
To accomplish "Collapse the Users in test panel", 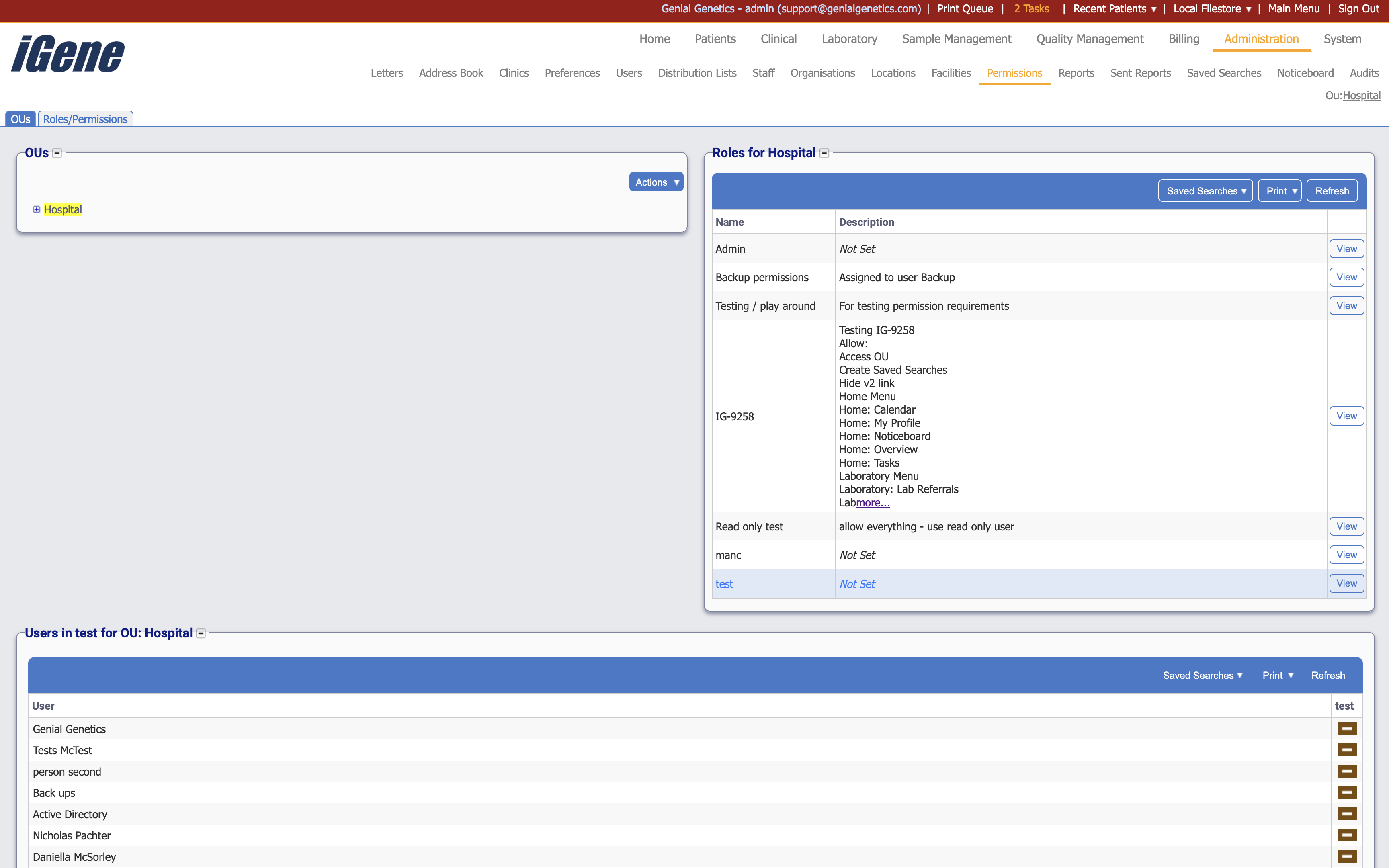I will coord(201,633).
